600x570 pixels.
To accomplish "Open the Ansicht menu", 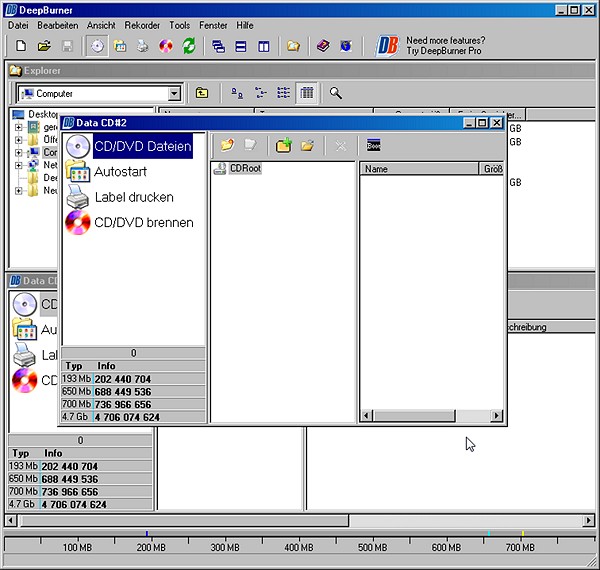I will 101,25.
